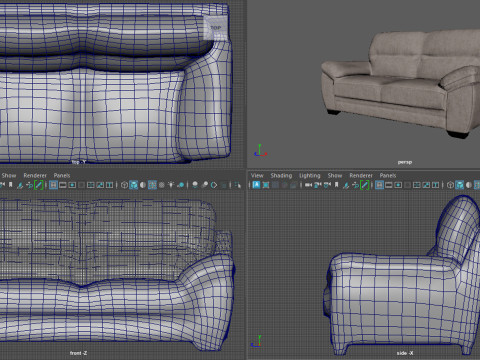The height and width of the screenshot is (360, 480).
Task: Click square frame icon beside the A icon
Action: pyautogui.click(x=266, y=185)
